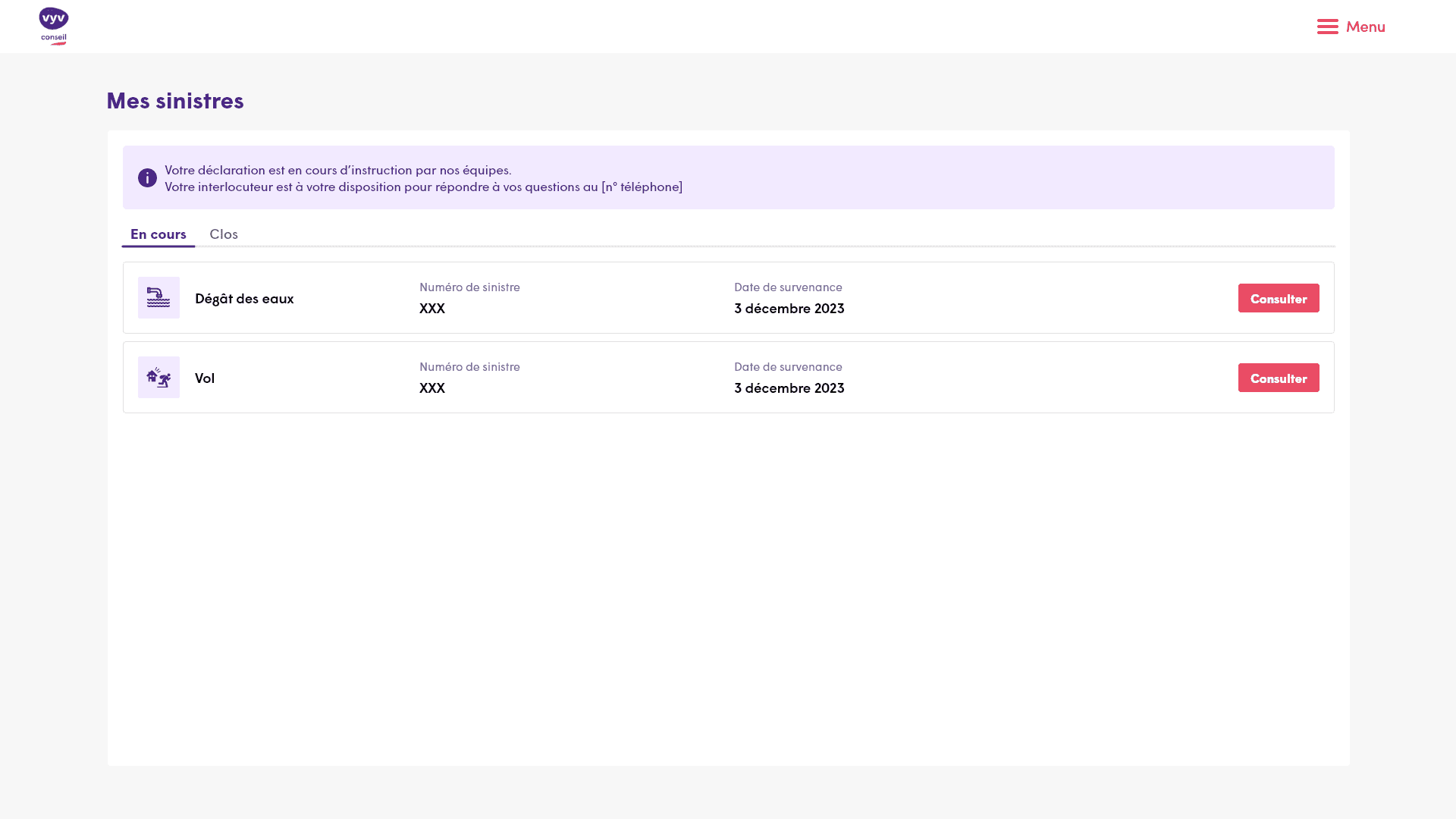Click the Menu label text
Image resolution: width=1456 pixels, height=819 pixels.
pyautogui.click(x=1365, y=27)
